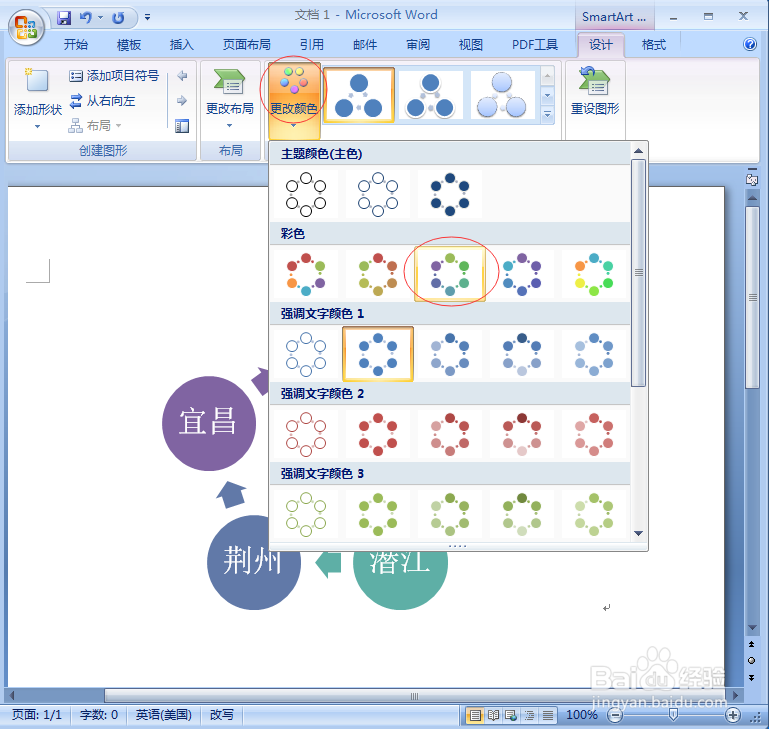Save the document with the floppy icon

[64, 18]
